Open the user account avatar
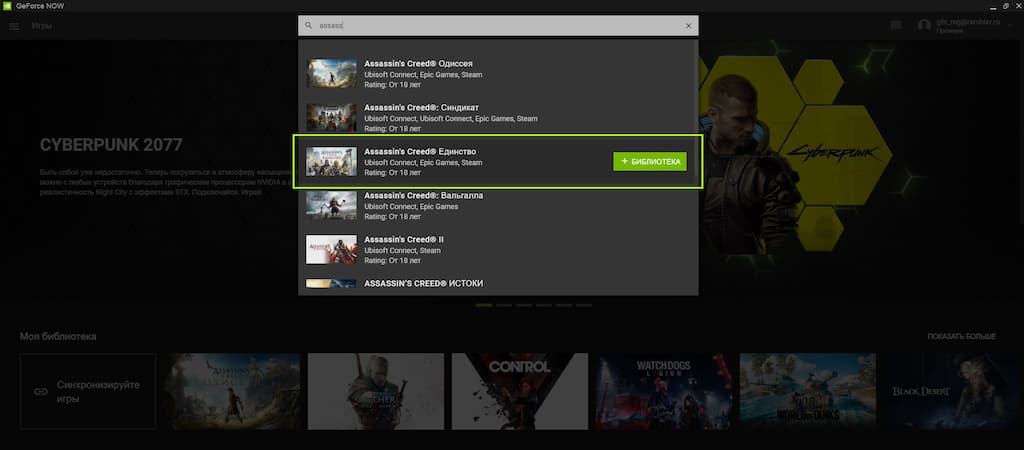Viewport: 1024px width, 450px height. point(923,25)
